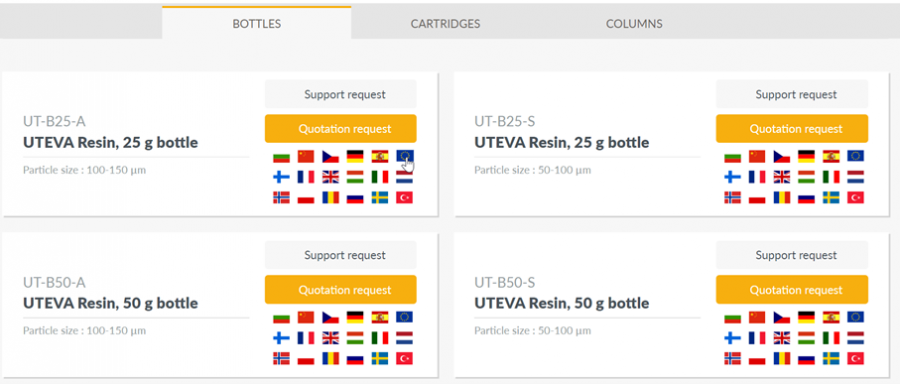Click the French flag for UT-B25-A
The width and height of the screenshot is (900, 384).
(306, 177)
